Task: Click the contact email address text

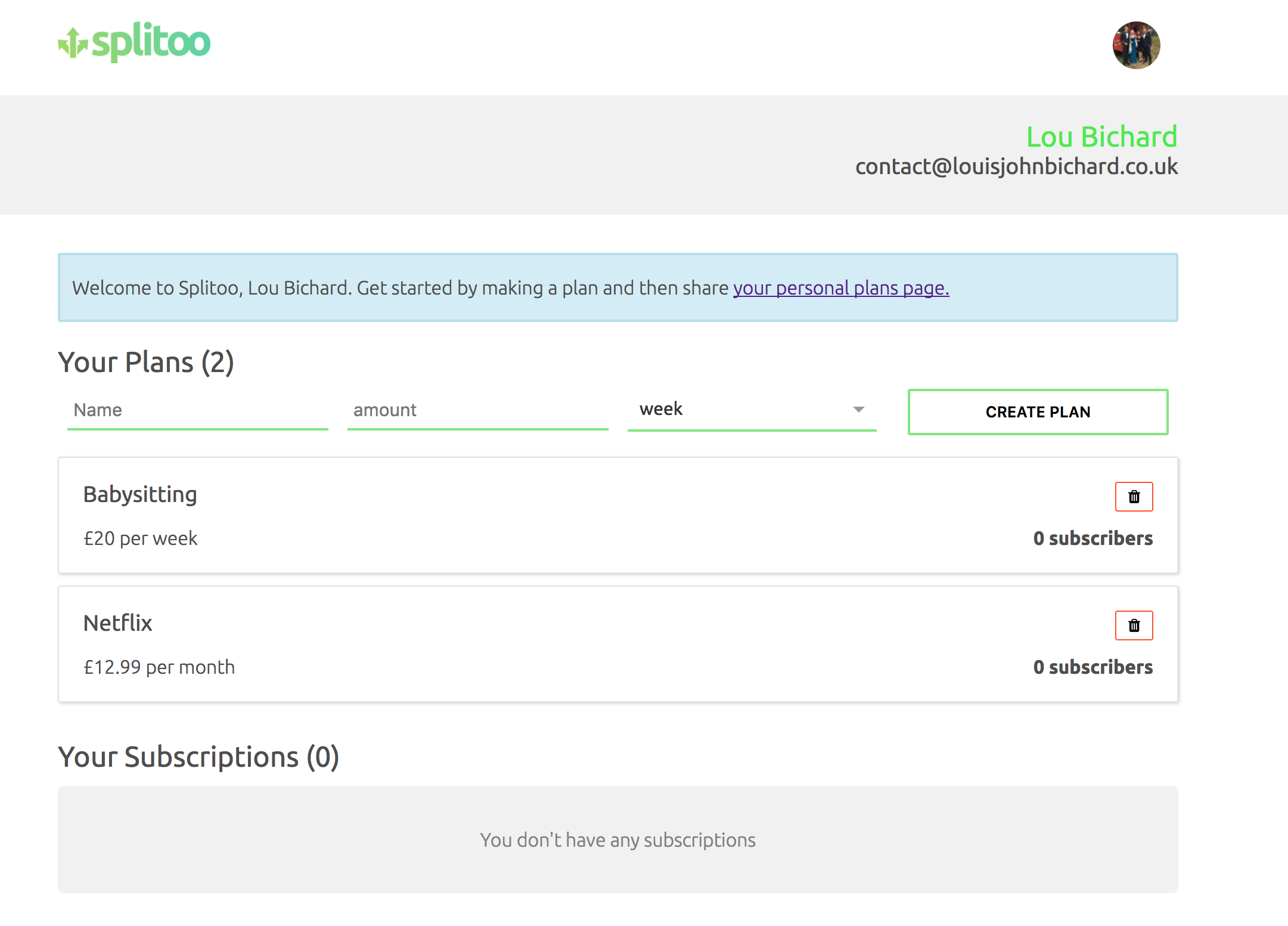Action: [x=1016, y=167]
